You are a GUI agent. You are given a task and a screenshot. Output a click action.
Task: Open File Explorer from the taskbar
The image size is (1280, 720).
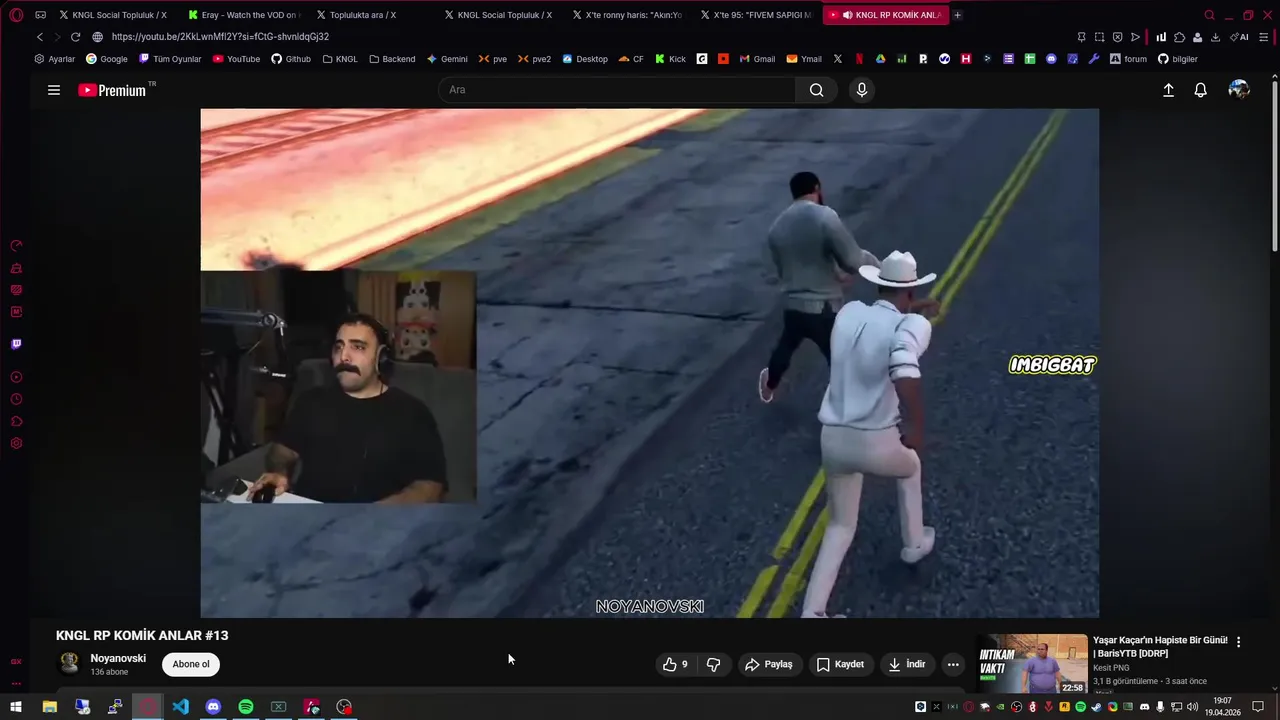49,707
